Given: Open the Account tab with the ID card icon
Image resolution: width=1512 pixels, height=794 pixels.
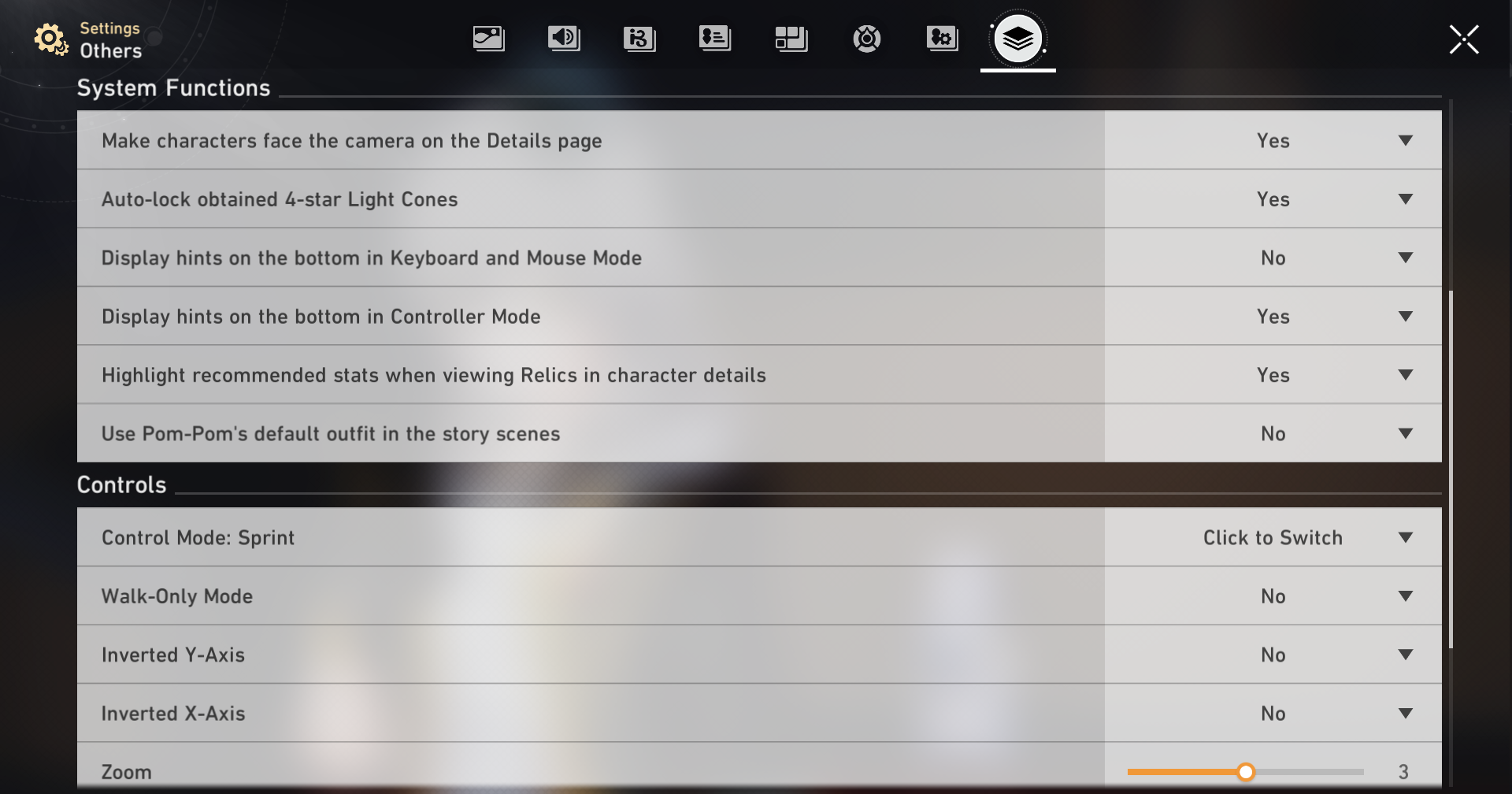Looking at the screenshot, I should [x=715, y=38].
